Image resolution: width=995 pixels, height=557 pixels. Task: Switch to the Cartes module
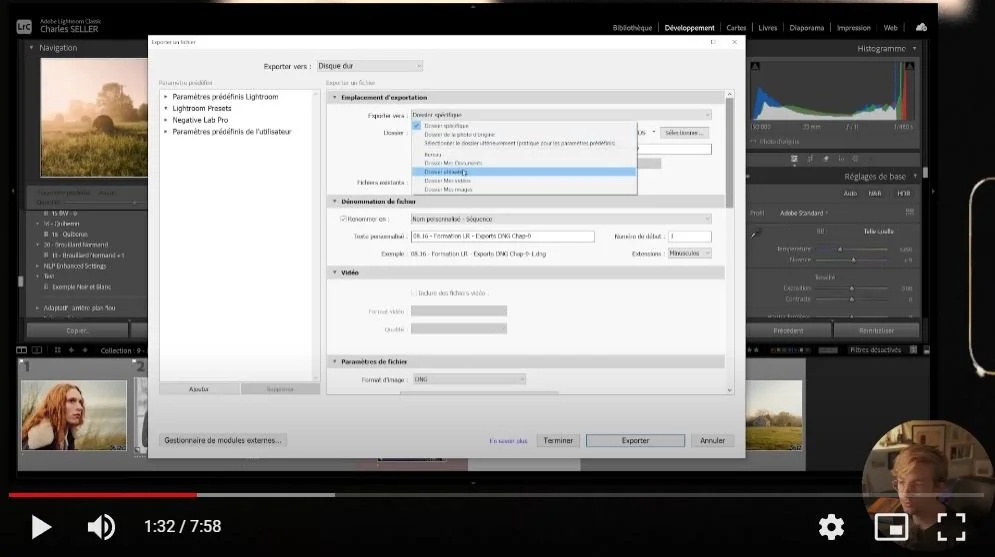click(736, 28)
